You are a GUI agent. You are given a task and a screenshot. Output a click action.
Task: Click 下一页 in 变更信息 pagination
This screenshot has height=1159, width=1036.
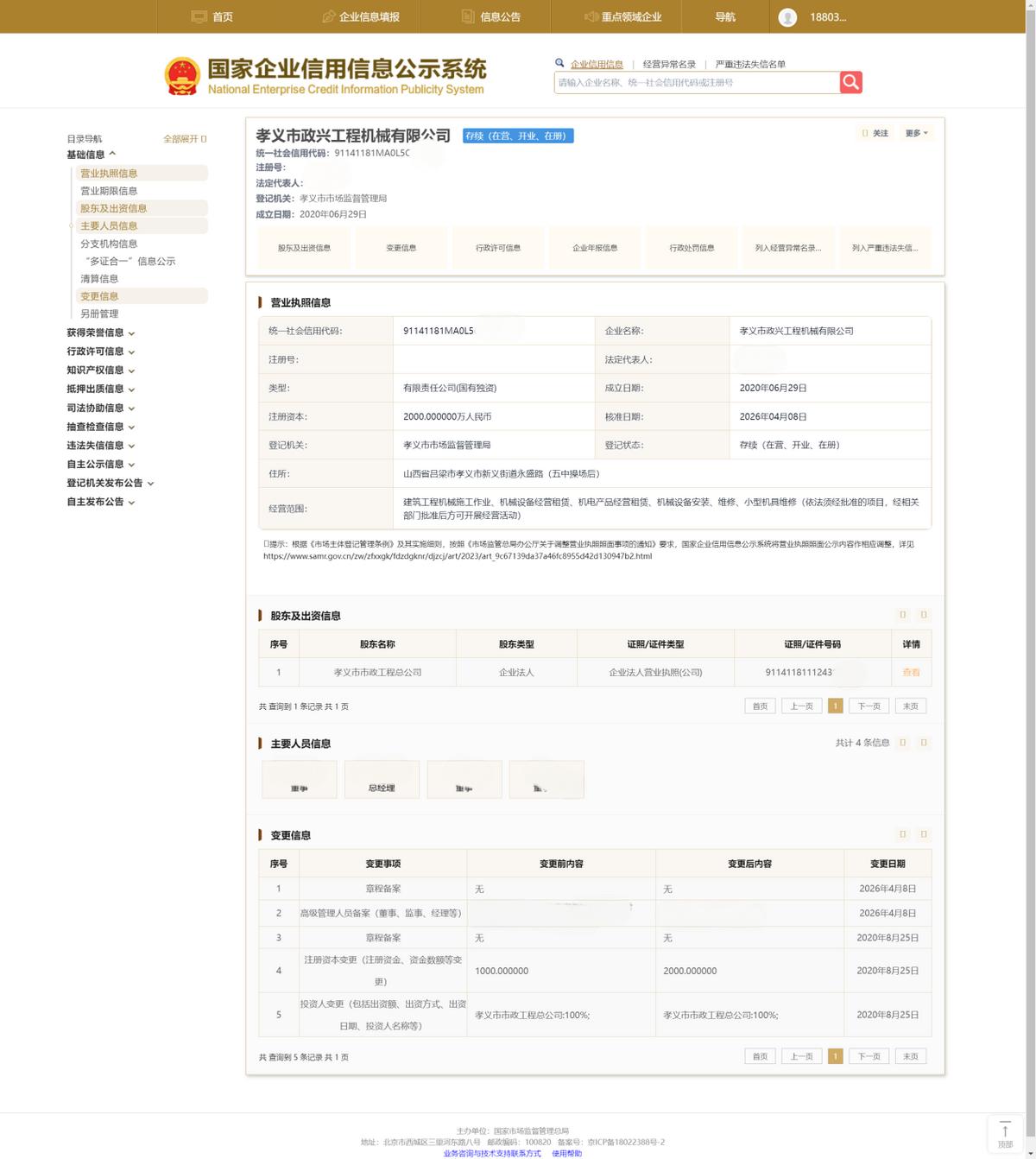(x=869, y=1056)
